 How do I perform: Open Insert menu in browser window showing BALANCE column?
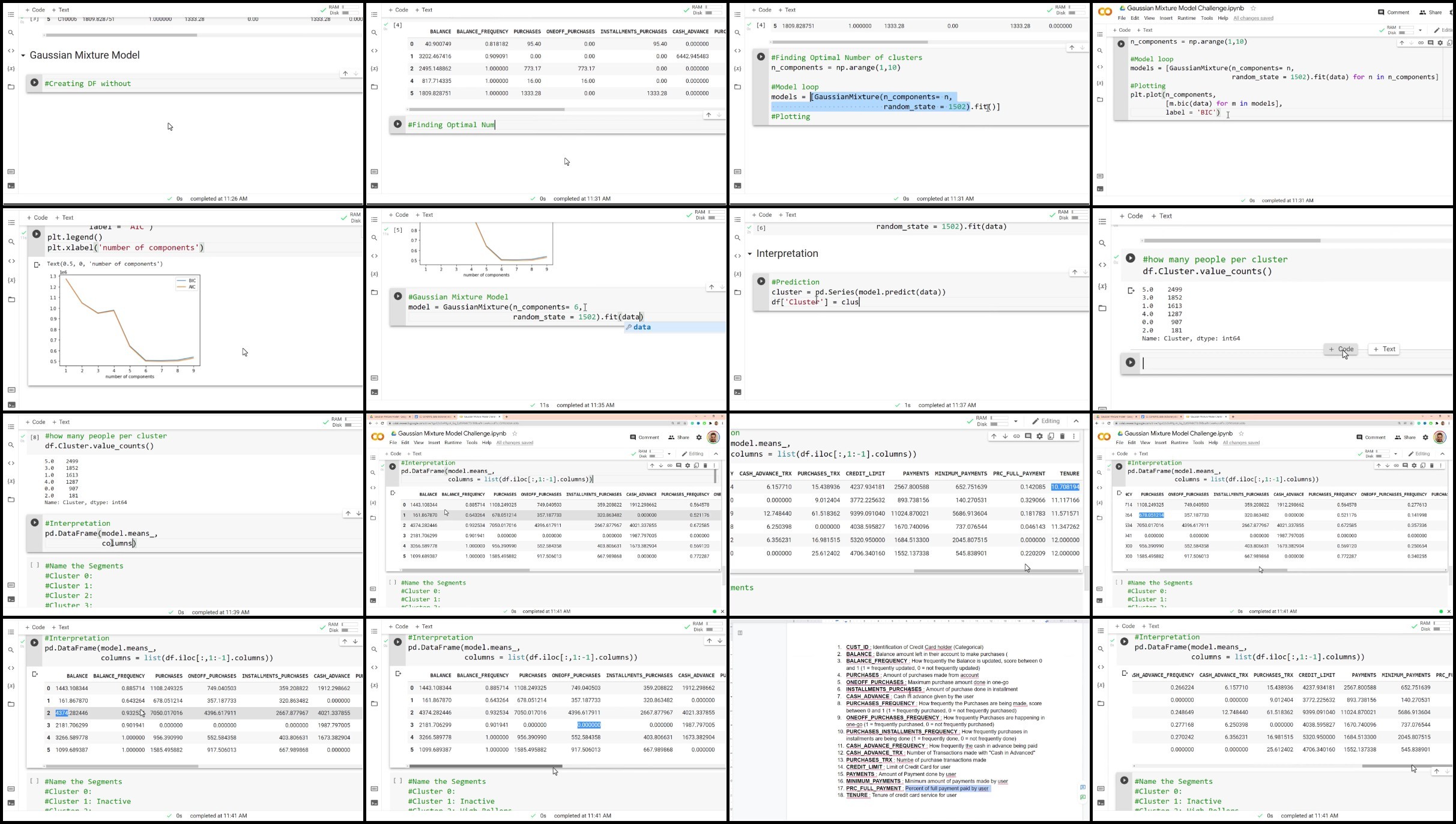pos(434,443)
